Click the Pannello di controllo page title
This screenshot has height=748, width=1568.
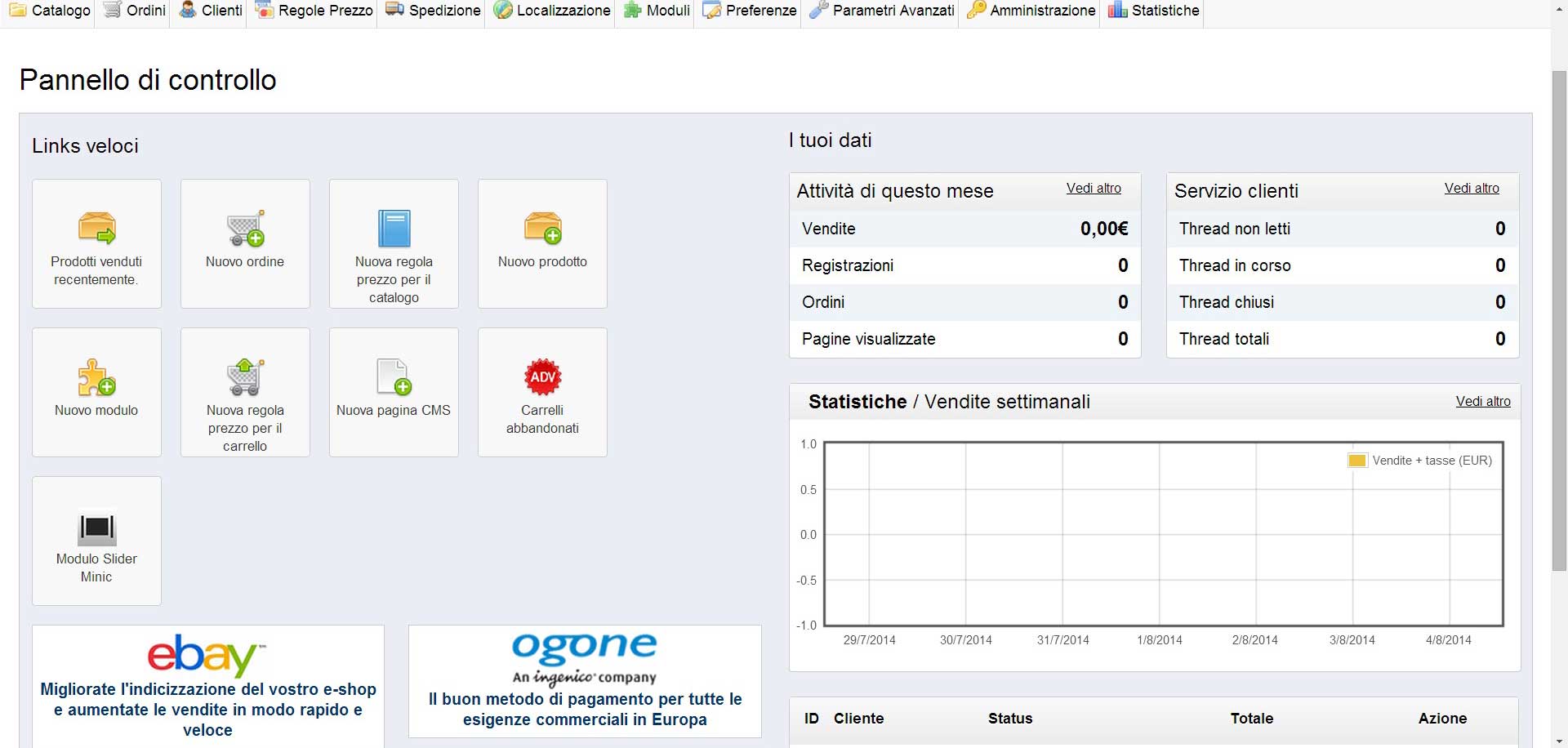[x=148, y=80]
